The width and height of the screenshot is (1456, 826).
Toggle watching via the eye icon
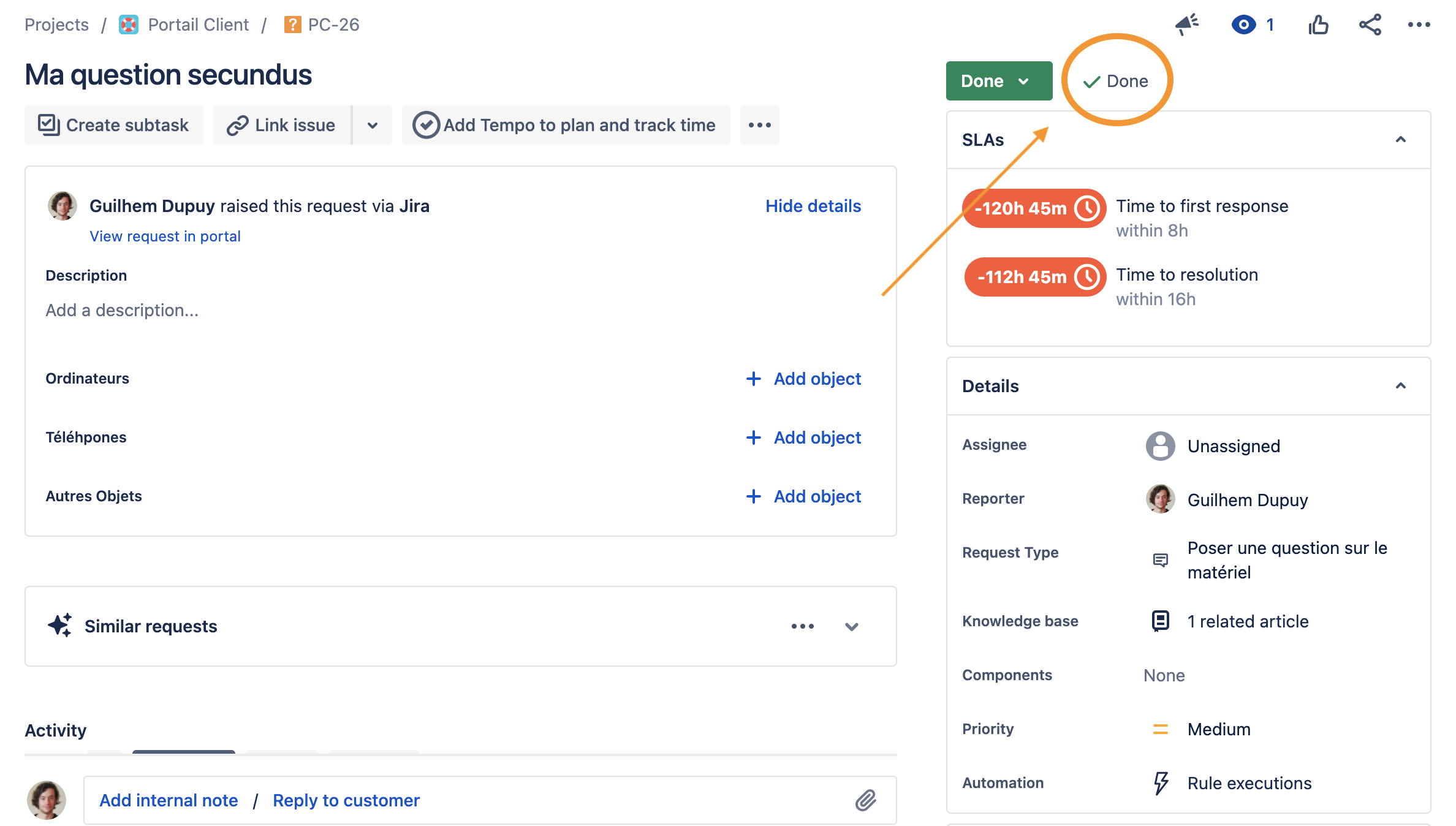tap(1243, 25)
